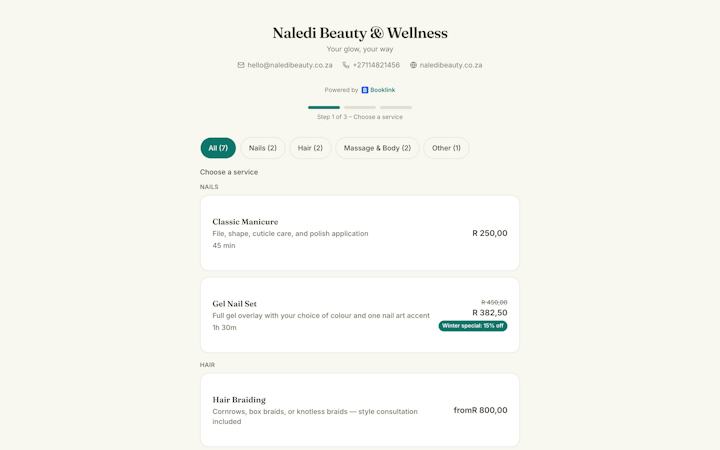
Task: Show Massage & Body (2) services
Action: tap(377, 148)
